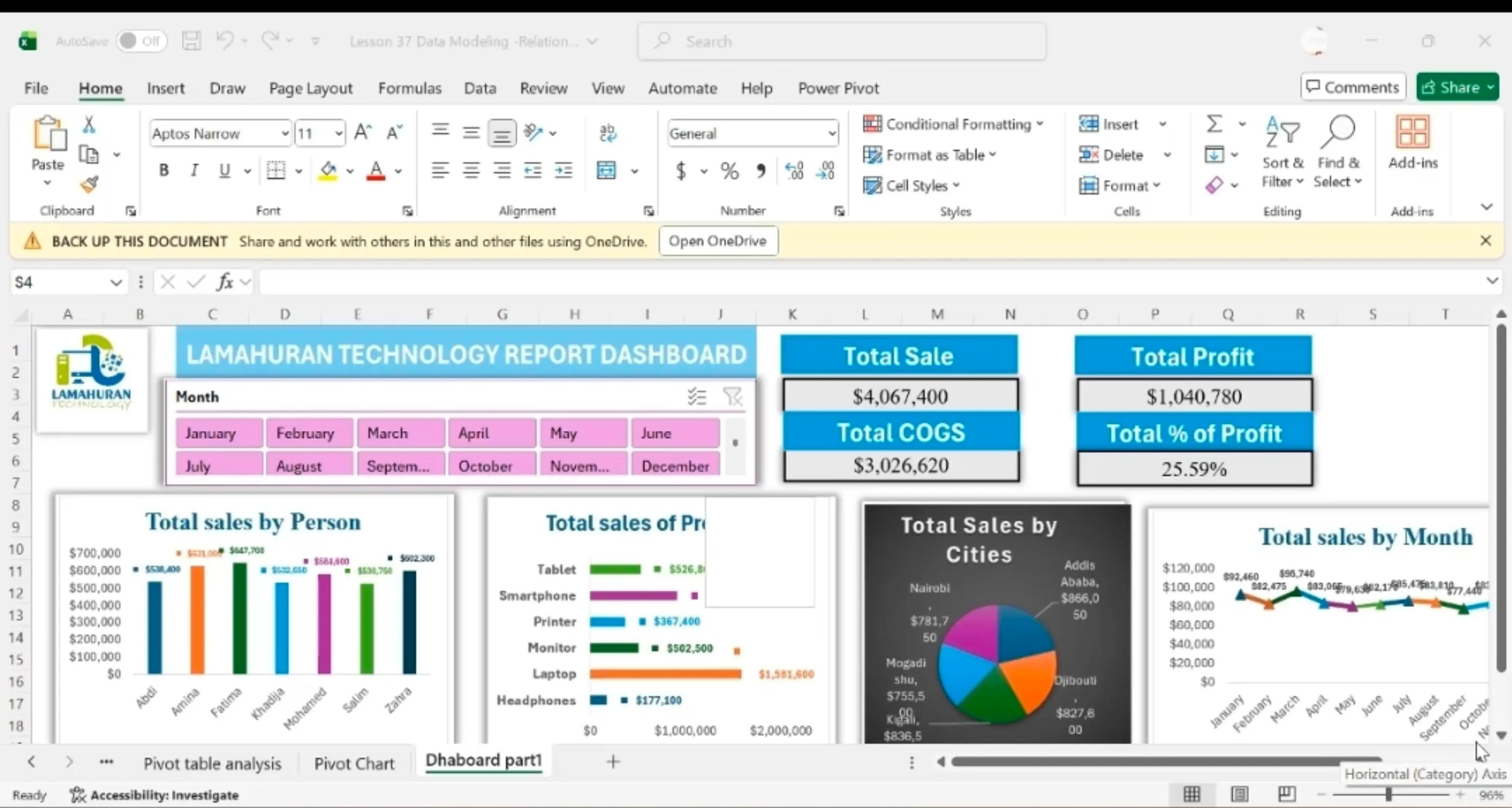Switch to Page Break Preview view
Image resolution: width=1512 pixels, height=808 pixels.
point(1287,795)
